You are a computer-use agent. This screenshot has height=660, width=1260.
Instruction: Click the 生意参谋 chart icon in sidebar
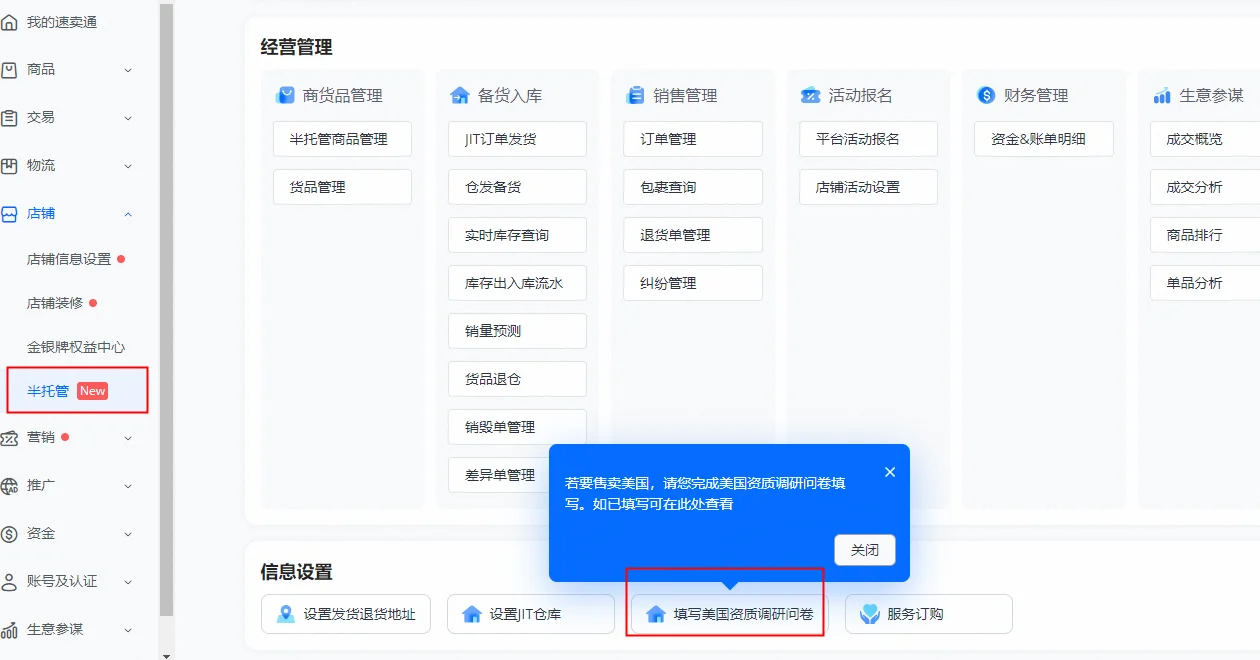(x=9, y=630)
